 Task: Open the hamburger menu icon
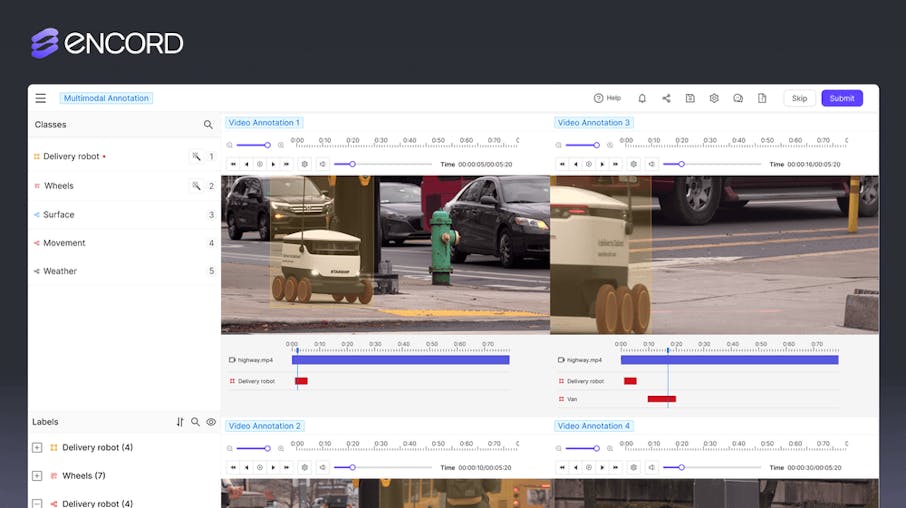pyautogui.click(x=40, y=98)
